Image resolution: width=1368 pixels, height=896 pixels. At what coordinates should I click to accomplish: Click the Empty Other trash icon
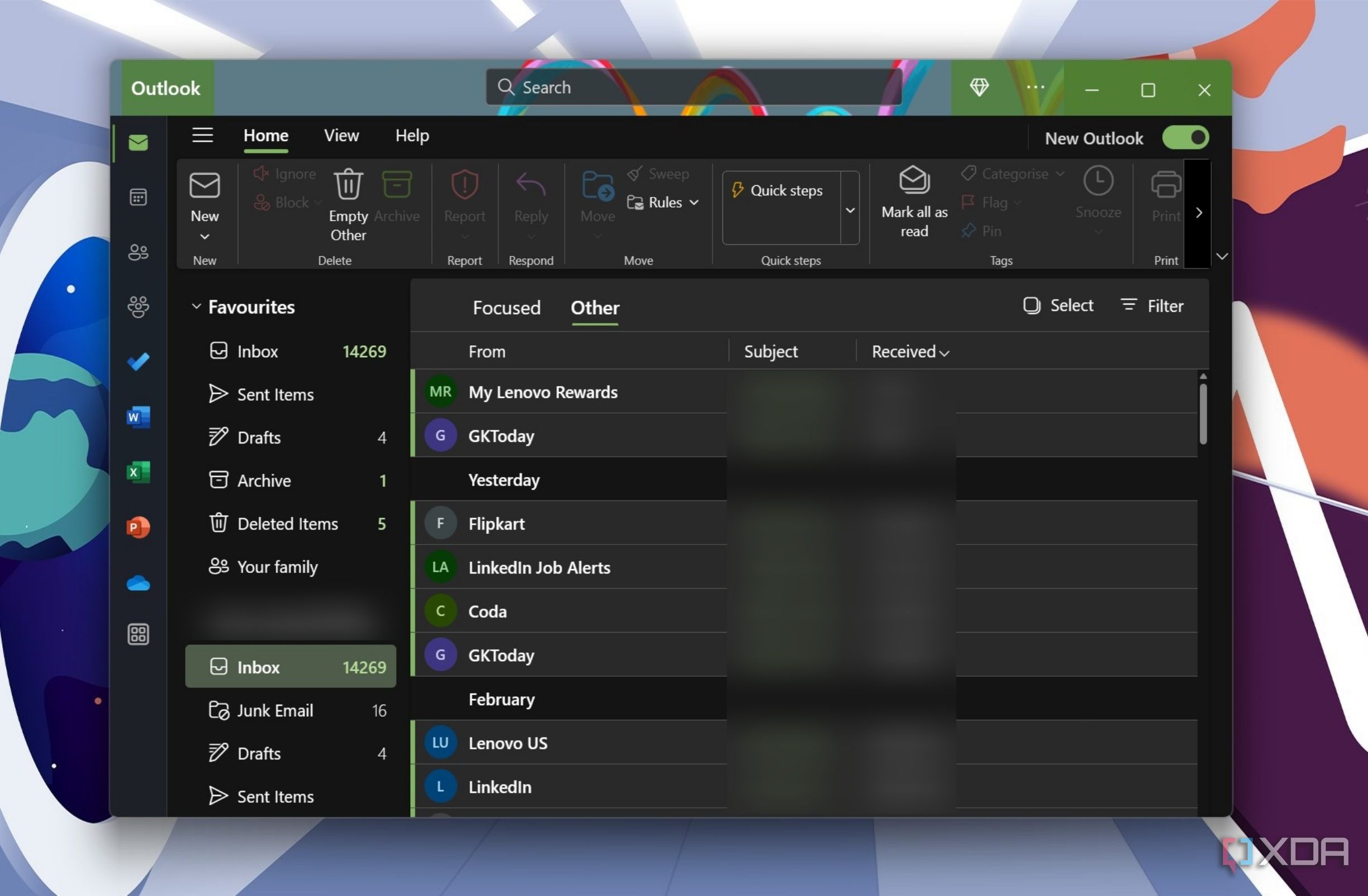348,184
